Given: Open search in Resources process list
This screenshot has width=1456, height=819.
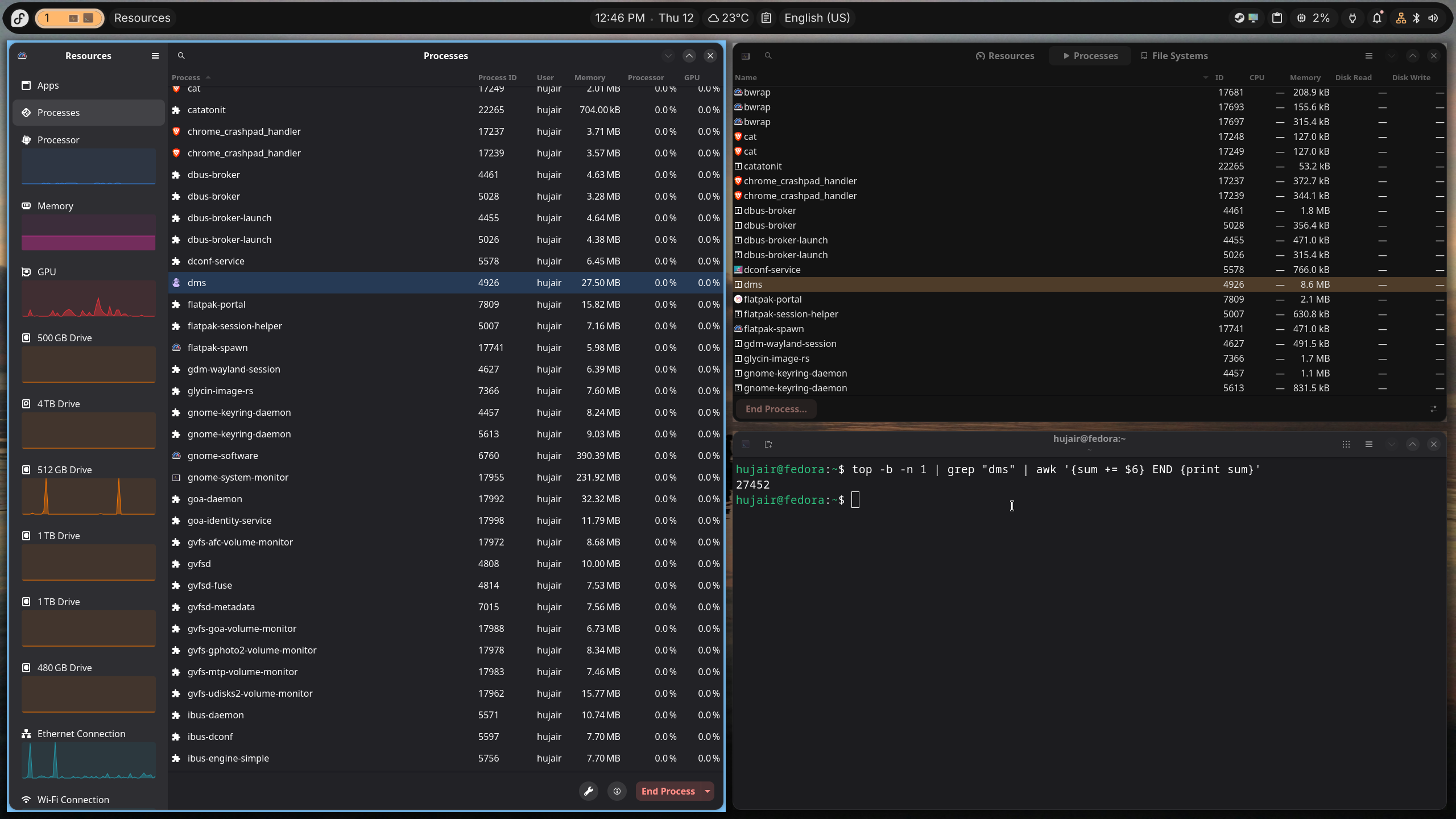Looking at the screenshot, I should point(181,56).
